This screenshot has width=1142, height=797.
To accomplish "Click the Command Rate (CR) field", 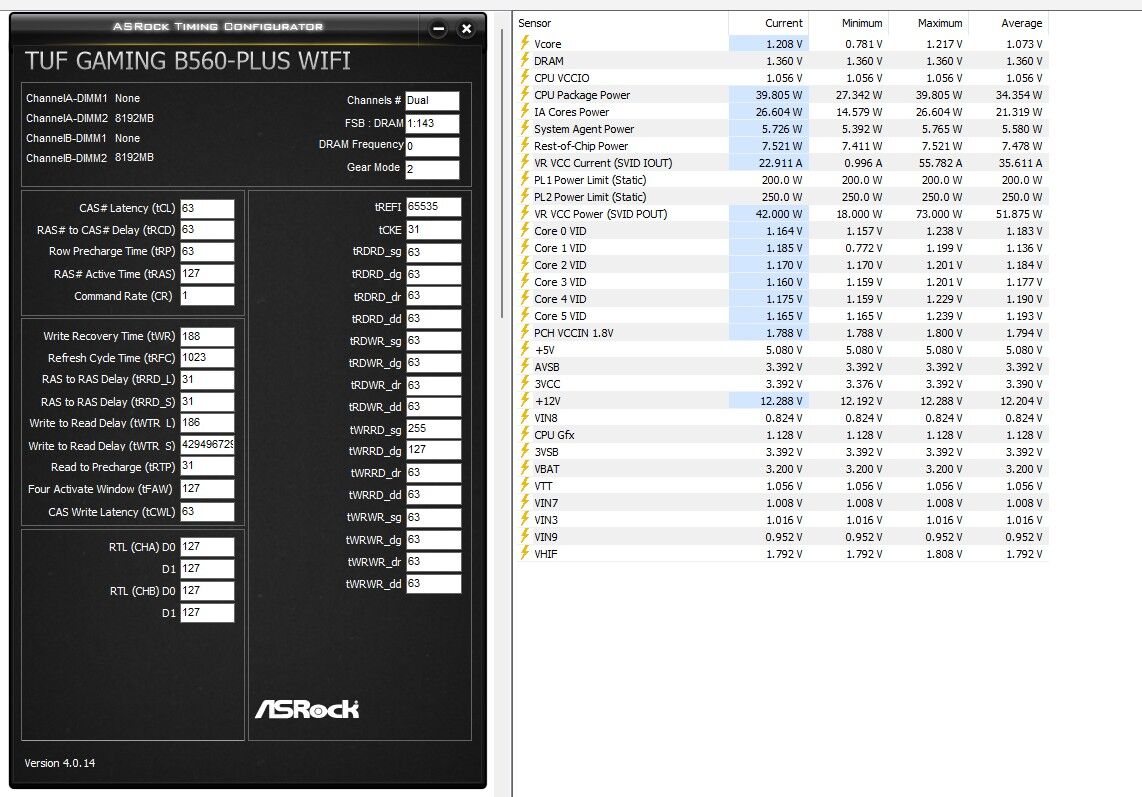I will pos(208,296).
